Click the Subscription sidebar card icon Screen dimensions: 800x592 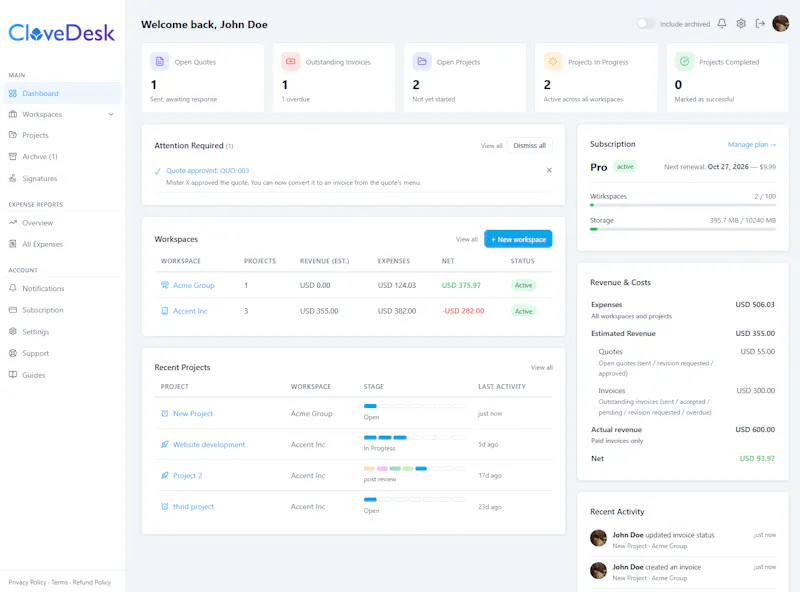(13, 310)
